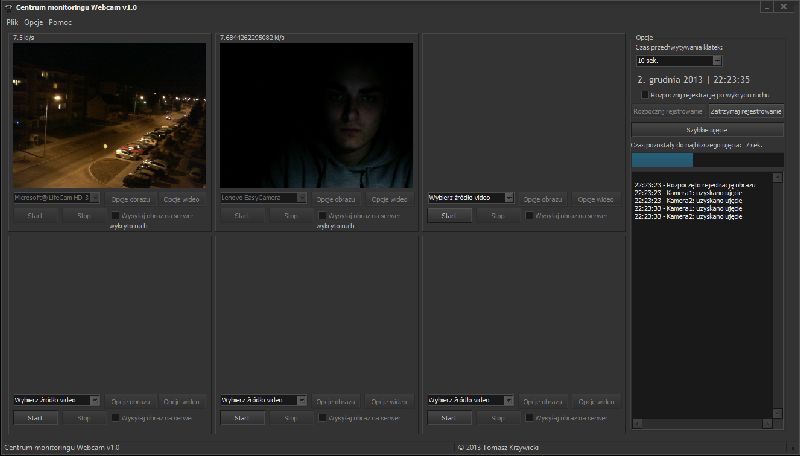
Task: Open the frame capture interval dropdown showing 10 sek.
Action: 717,61
